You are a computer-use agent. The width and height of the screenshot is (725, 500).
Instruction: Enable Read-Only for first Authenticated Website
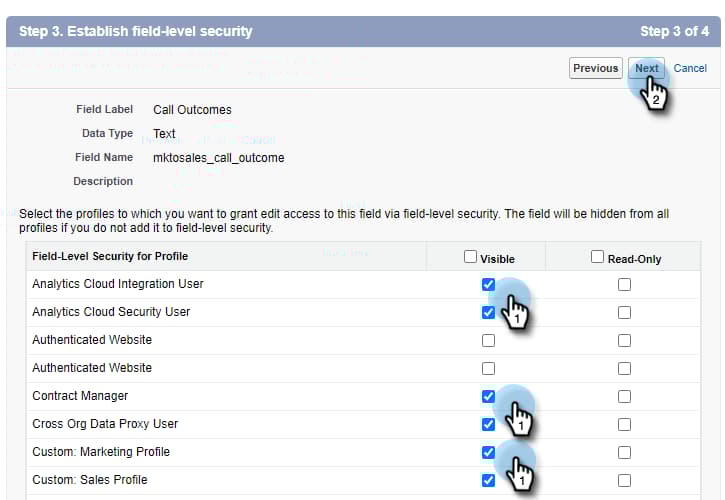pos(624,340)
